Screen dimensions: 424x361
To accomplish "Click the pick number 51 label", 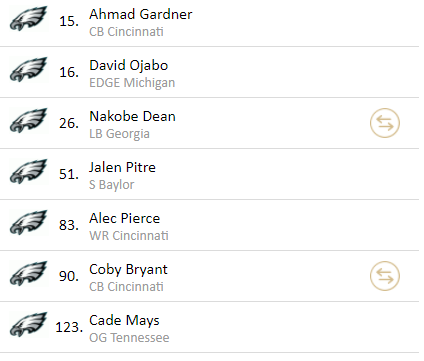I will click(x=69, y=174).
